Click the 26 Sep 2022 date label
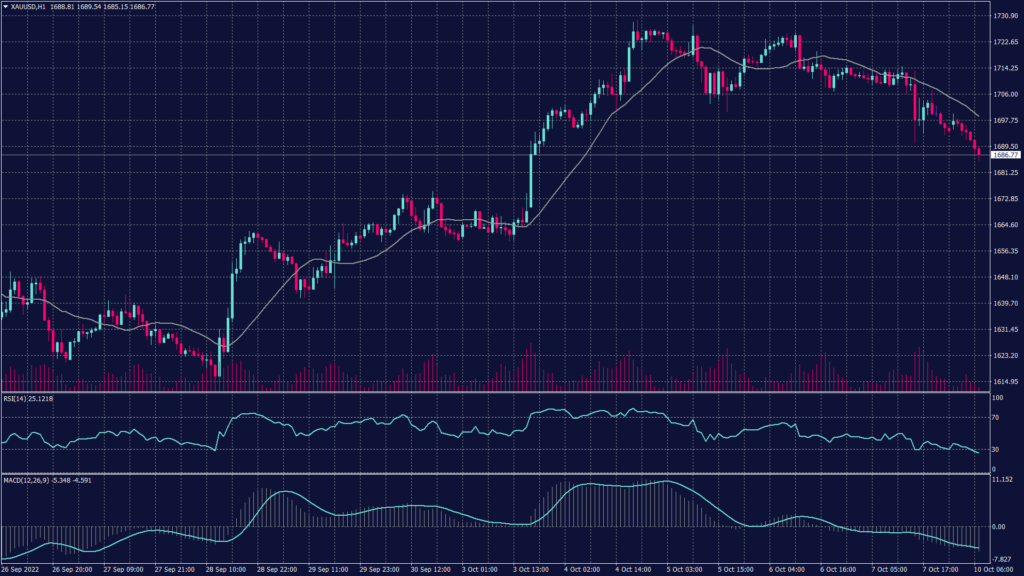Screen dimensions: 1024x576 coord(22,568)
